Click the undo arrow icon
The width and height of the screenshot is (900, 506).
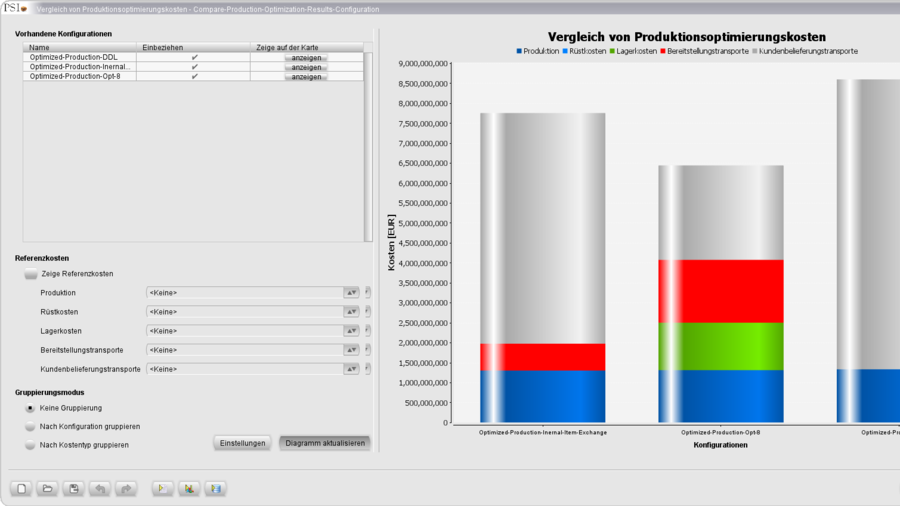pyautogui.click(x=99, y=489)
